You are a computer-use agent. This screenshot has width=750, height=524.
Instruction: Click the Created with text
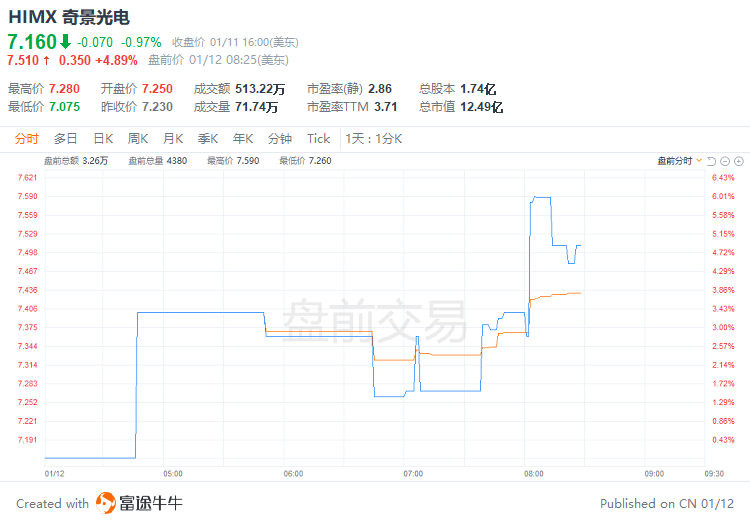[53, 503]
